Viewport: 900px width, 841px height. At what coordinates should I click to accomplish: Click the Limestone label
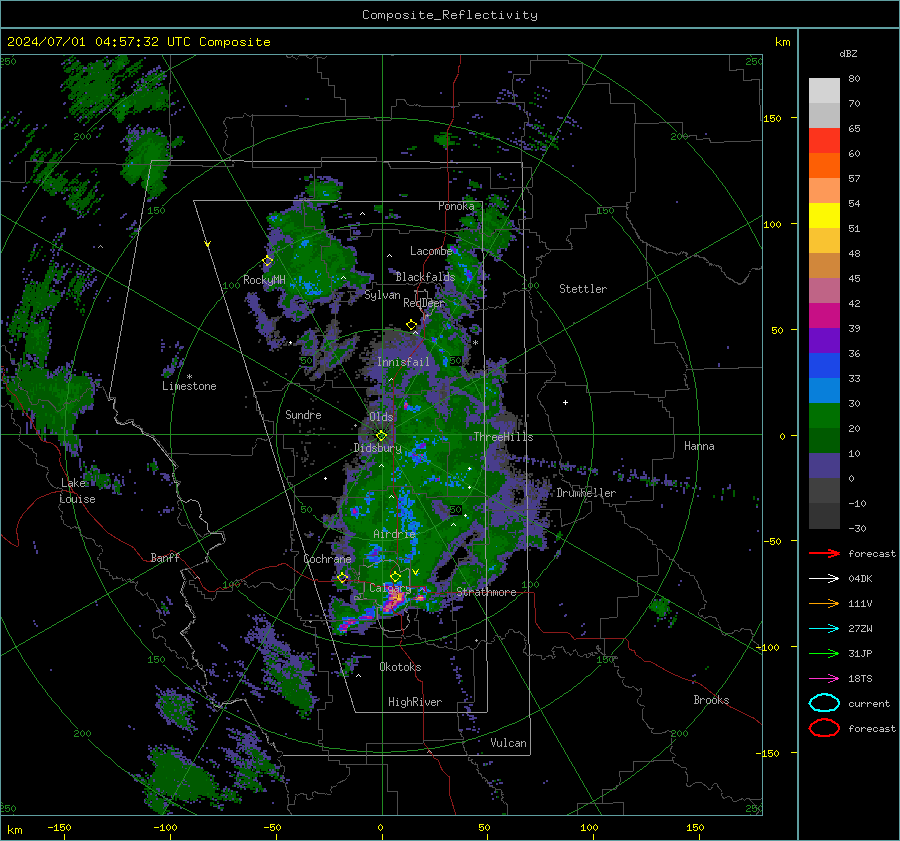pyautogui.click(x=189, y=386)
